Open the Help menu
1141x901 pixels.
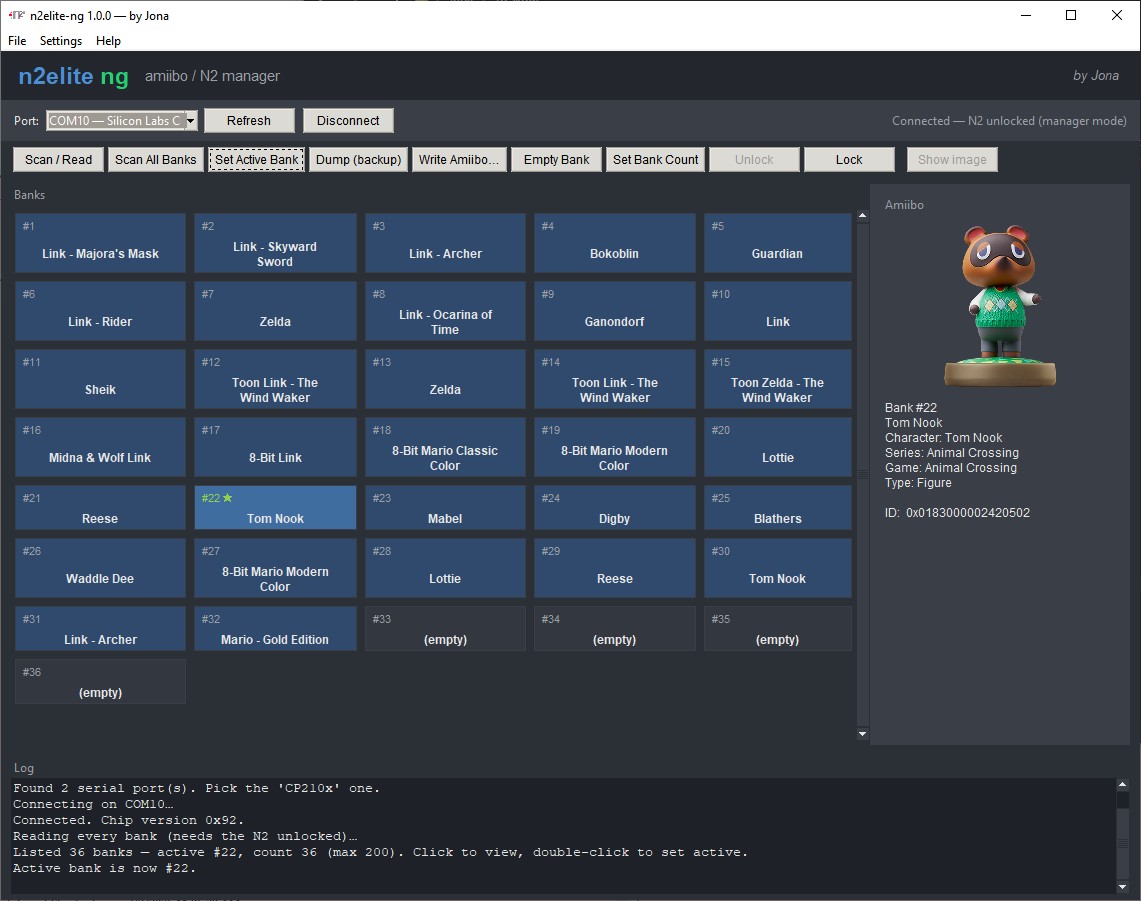pos(108,41)
